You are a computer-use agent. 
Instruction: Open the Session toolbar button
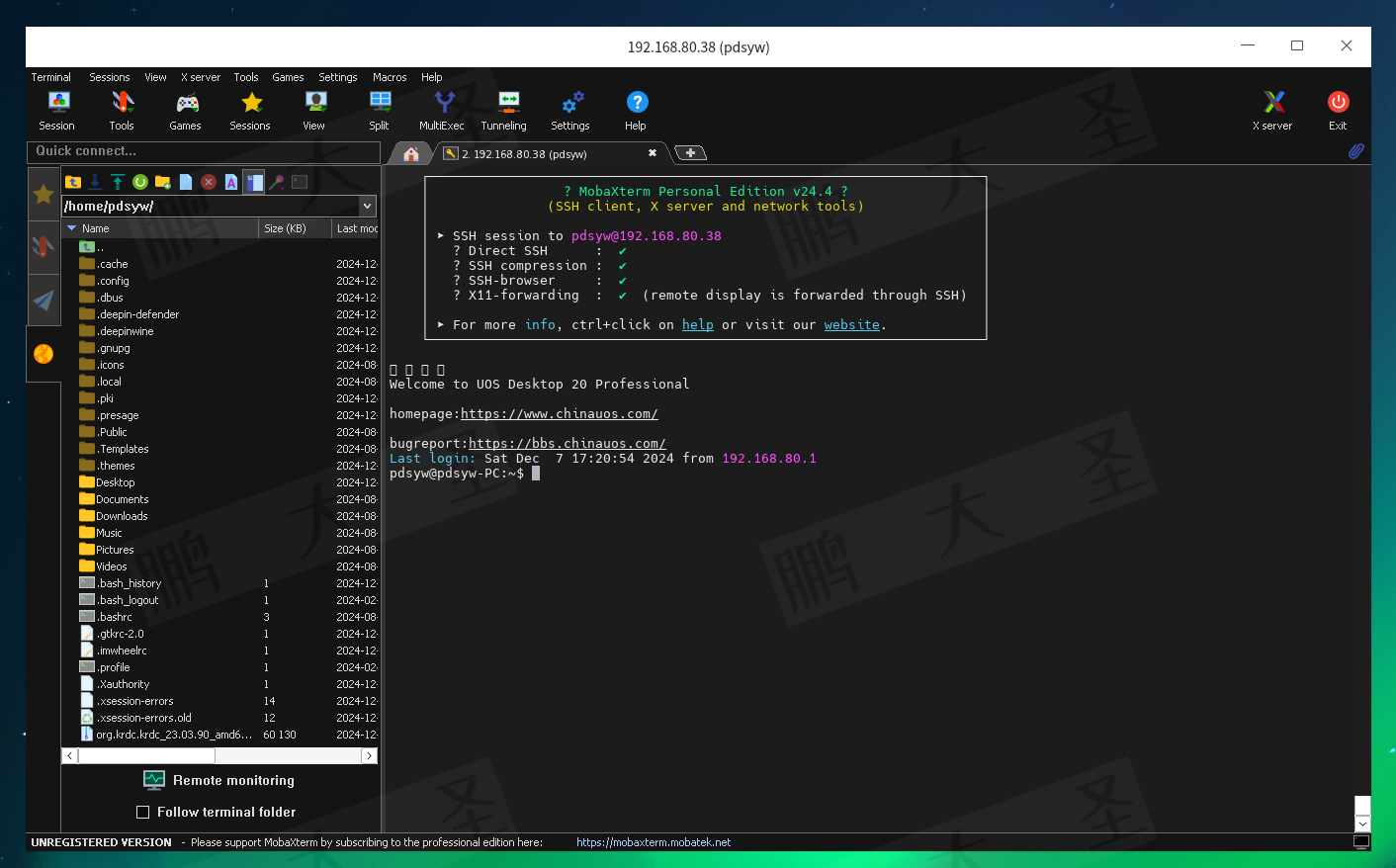tap(57, 111)
